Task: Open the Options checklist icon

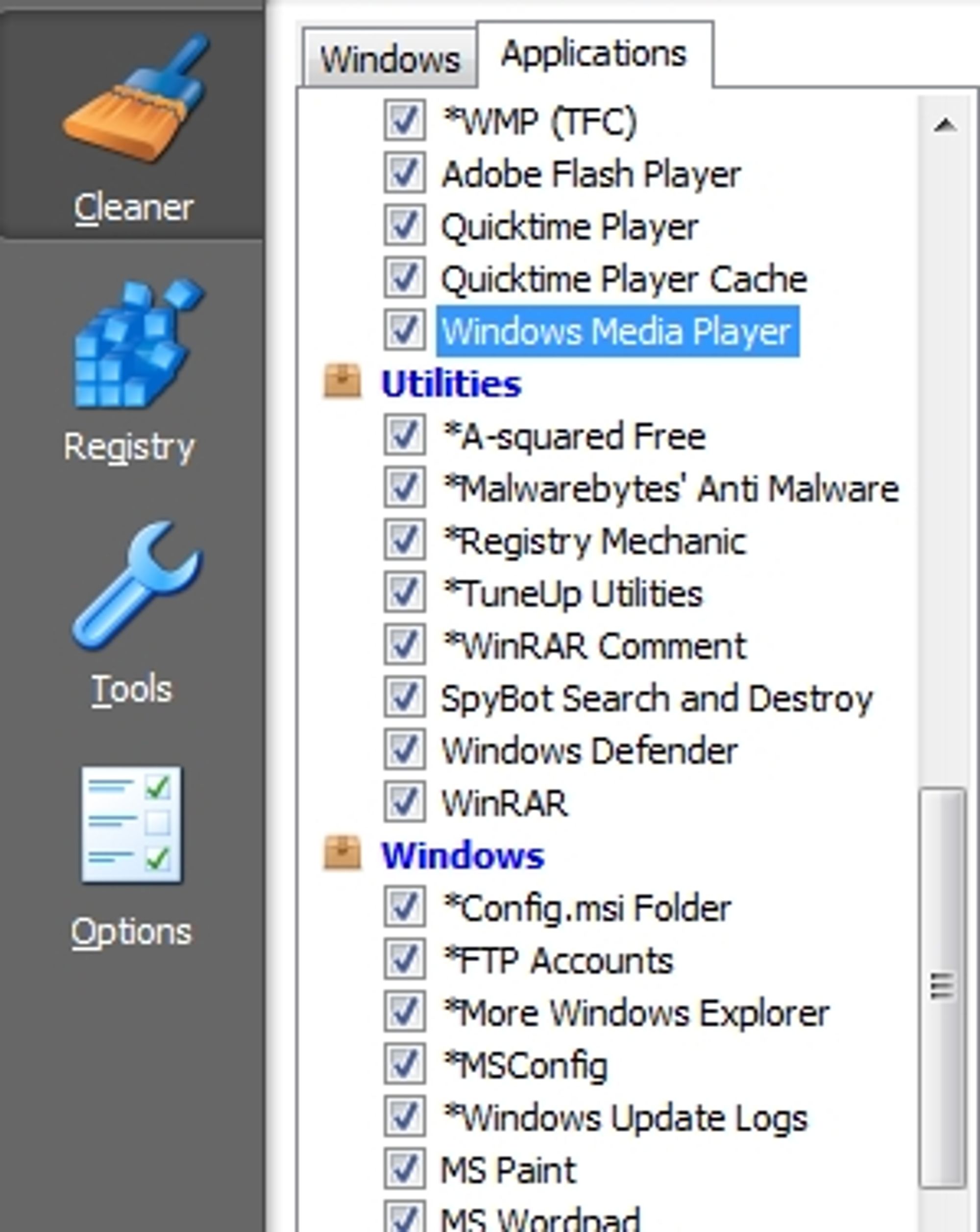Action: [x=131, y=824]
